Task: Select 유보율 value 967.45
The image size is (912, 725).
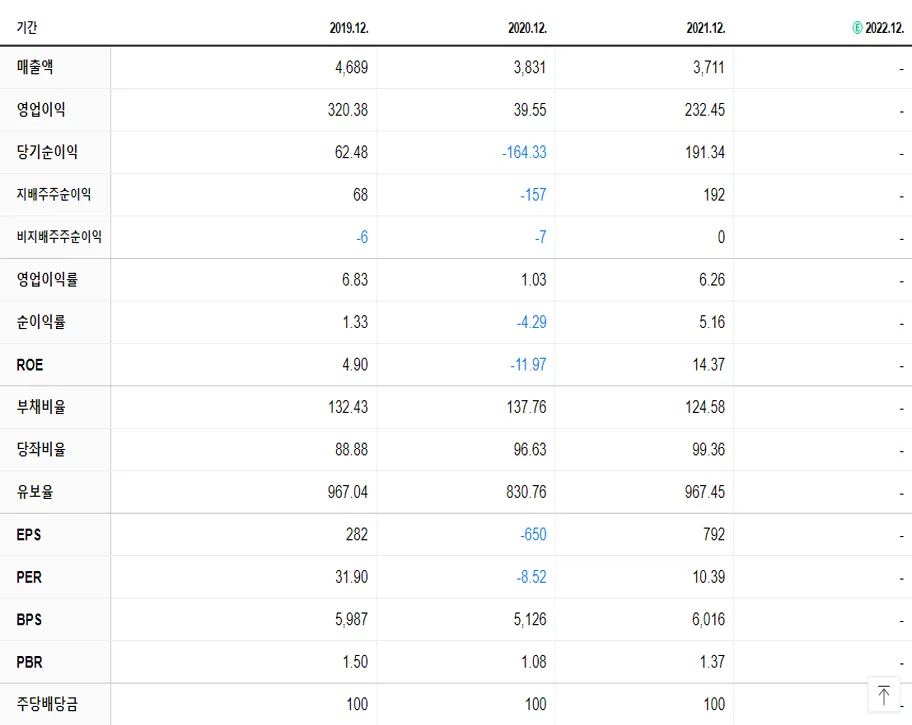Action: click(x=705, y=492)
